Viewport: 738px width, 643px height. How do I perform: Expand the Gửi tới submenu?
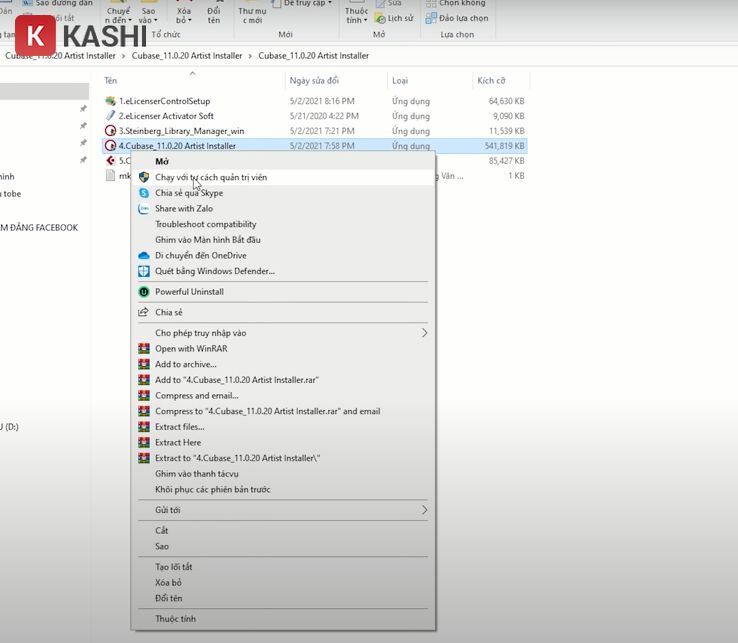pyautogui.click(x=284, y=510)
